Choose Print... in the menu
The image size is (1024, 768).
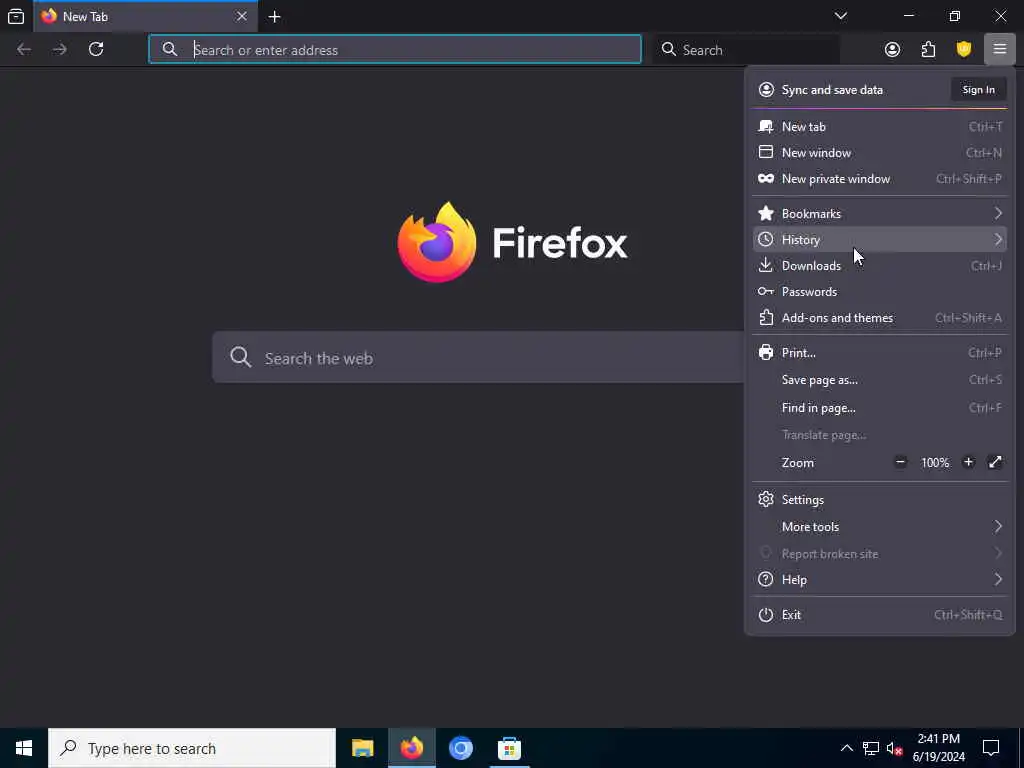(880, 353)
